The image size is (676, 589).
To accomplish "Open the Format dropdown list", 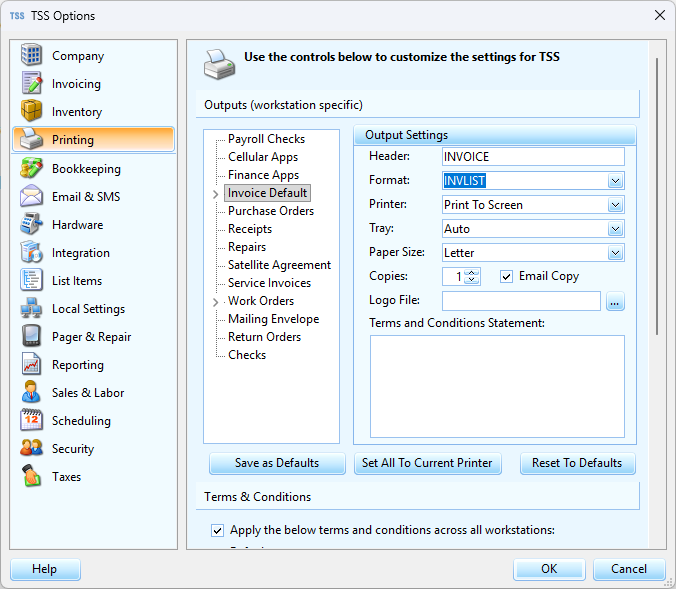I will tap(615, 181).
